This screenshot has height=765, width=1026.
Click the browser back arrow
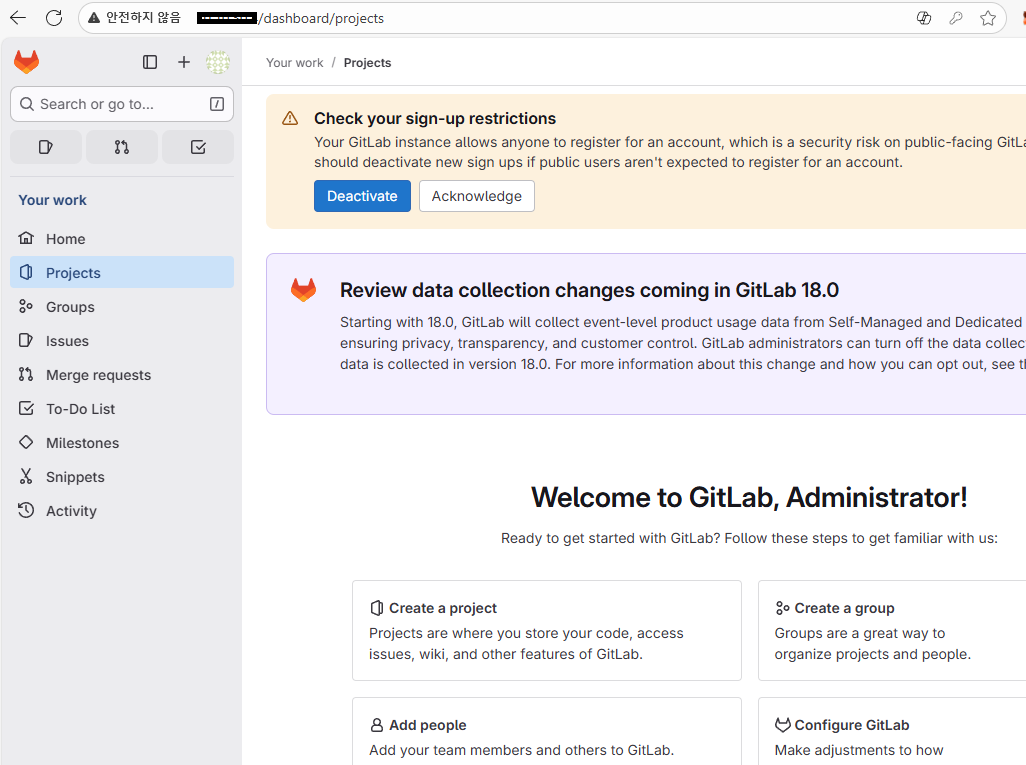[x=18, y=18]
